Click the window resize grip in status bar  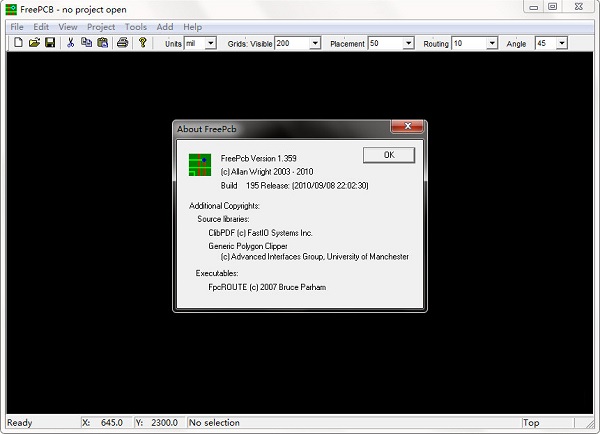590,424
